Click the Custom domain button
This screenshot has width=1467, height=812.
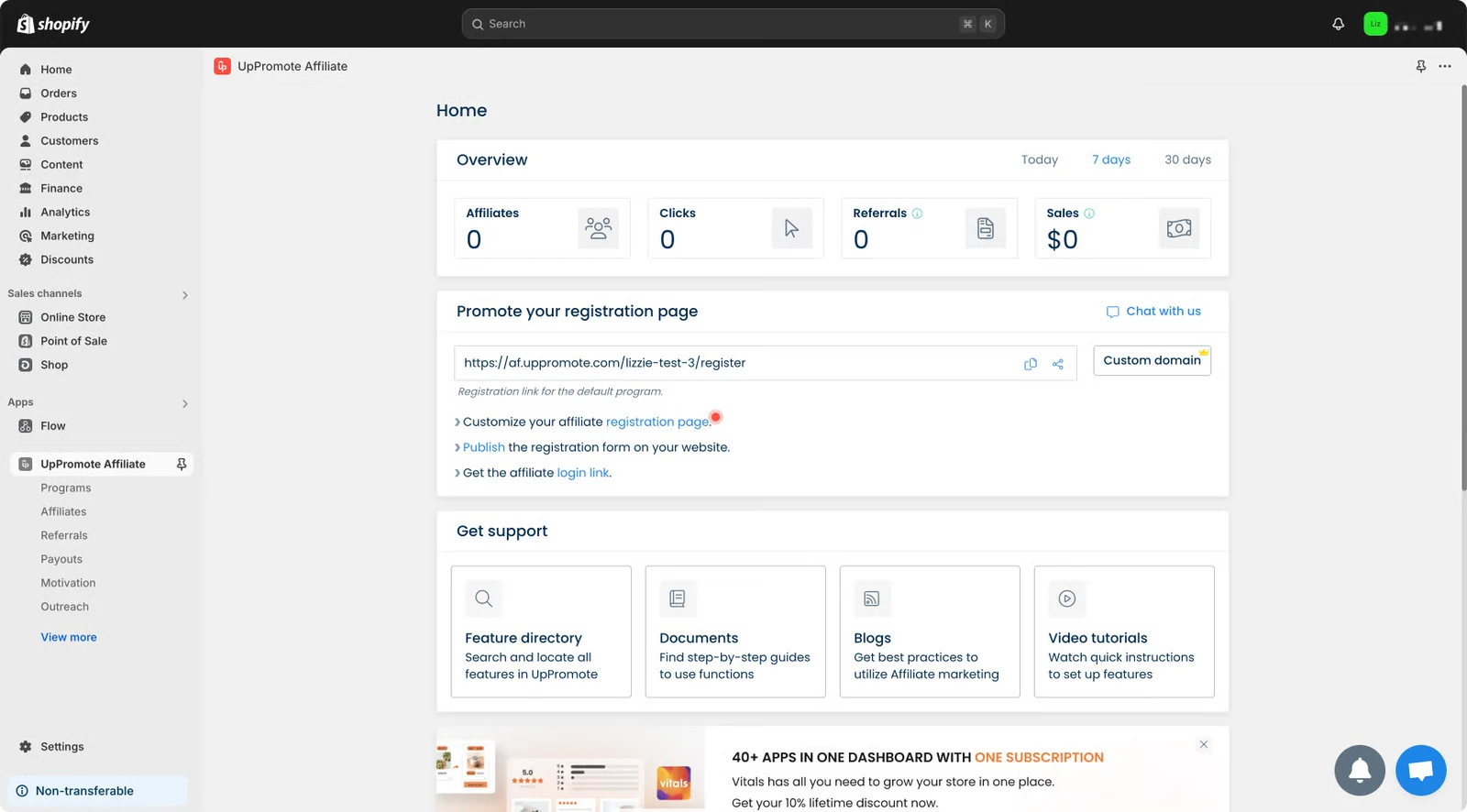coord(1152,360)
